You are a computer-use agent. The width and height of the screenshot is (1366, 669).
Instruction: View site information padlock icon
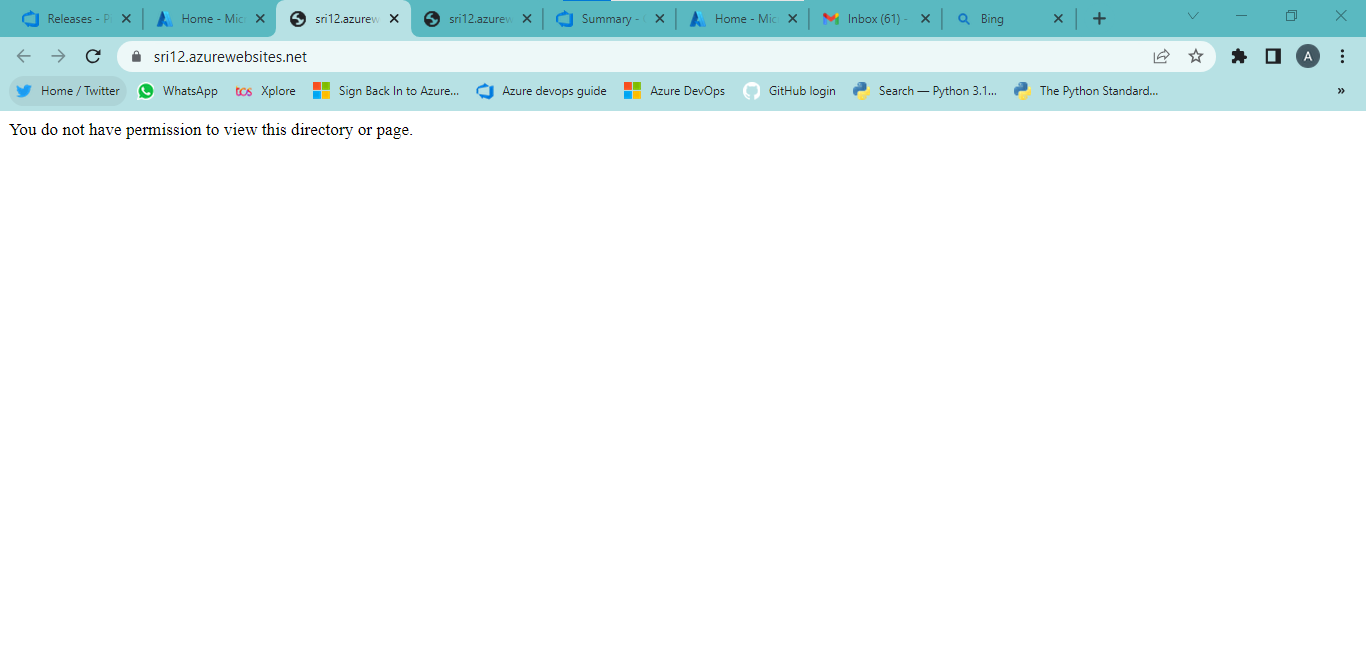tap(137, 57)
